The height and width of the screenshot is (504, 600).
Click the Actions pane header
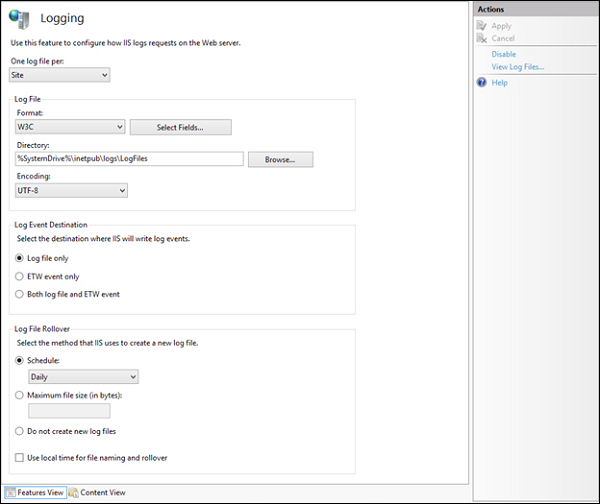point(536,9)
